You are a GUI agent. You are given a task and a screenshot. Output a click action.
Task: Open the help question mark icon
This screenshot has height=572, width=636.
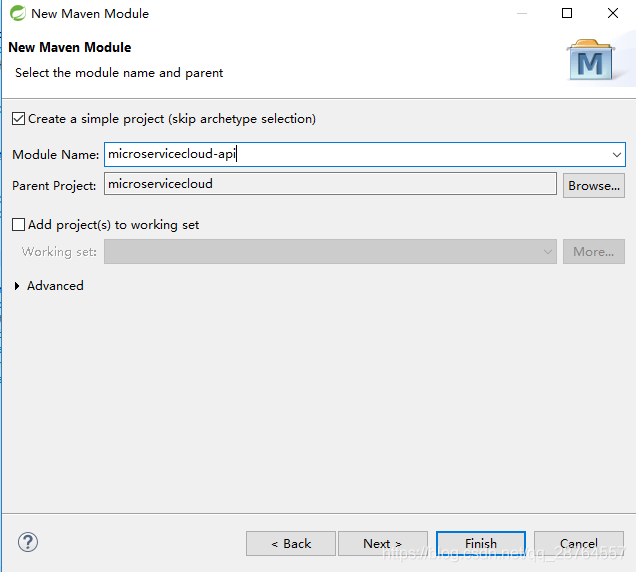[28, 542]
